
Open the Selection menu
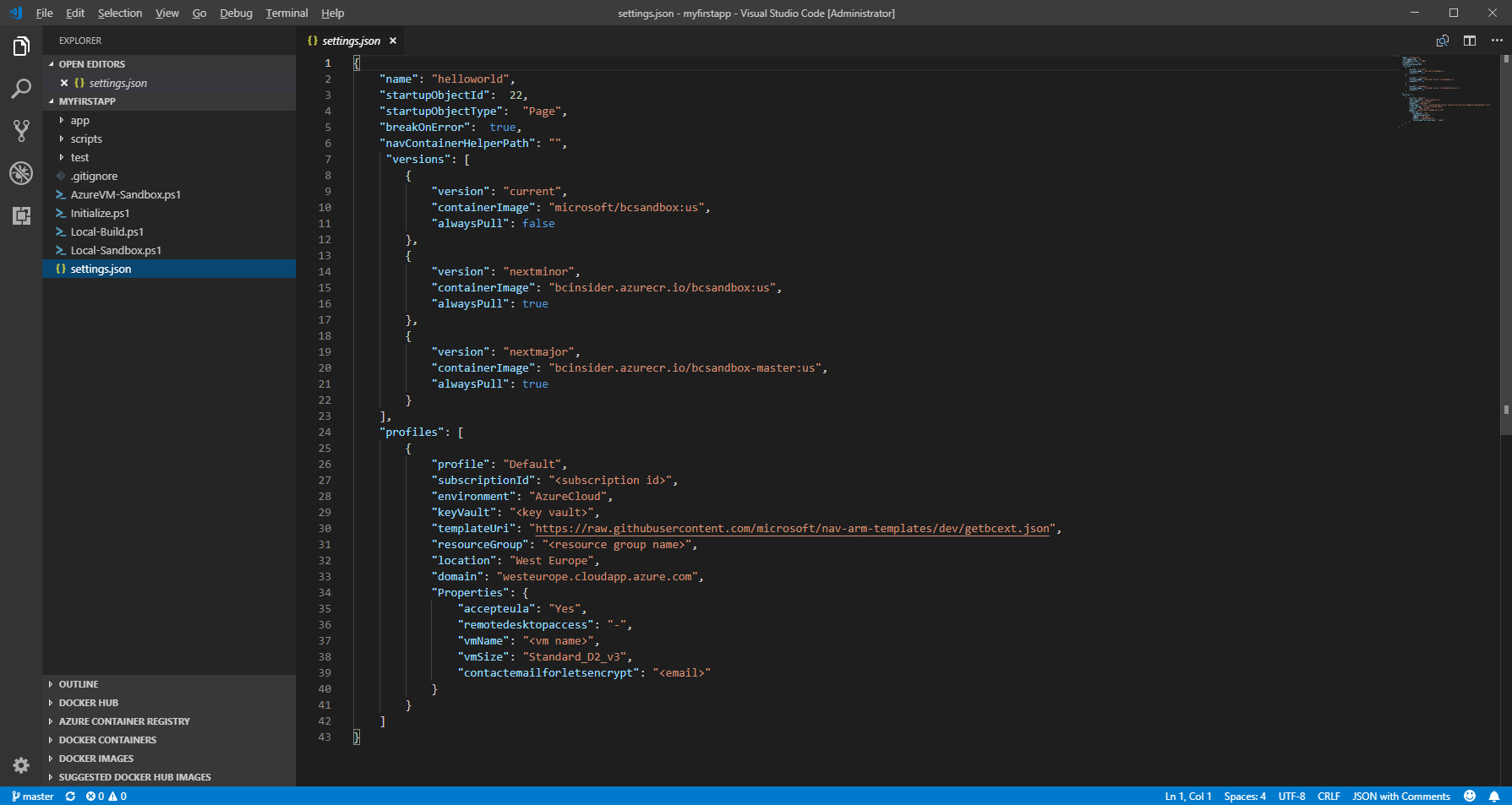click(120, 13)
